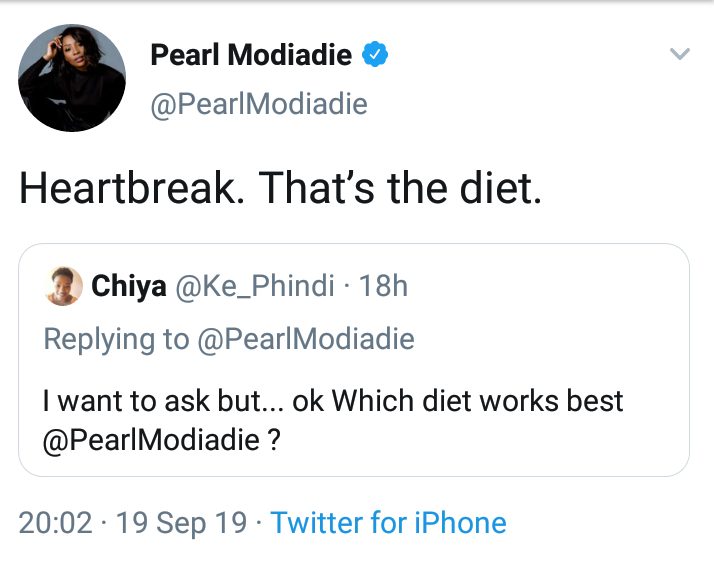This screenshot has height=564, width=714.
Task: Click the 'Replying to' label text
Action: [116, 340]
